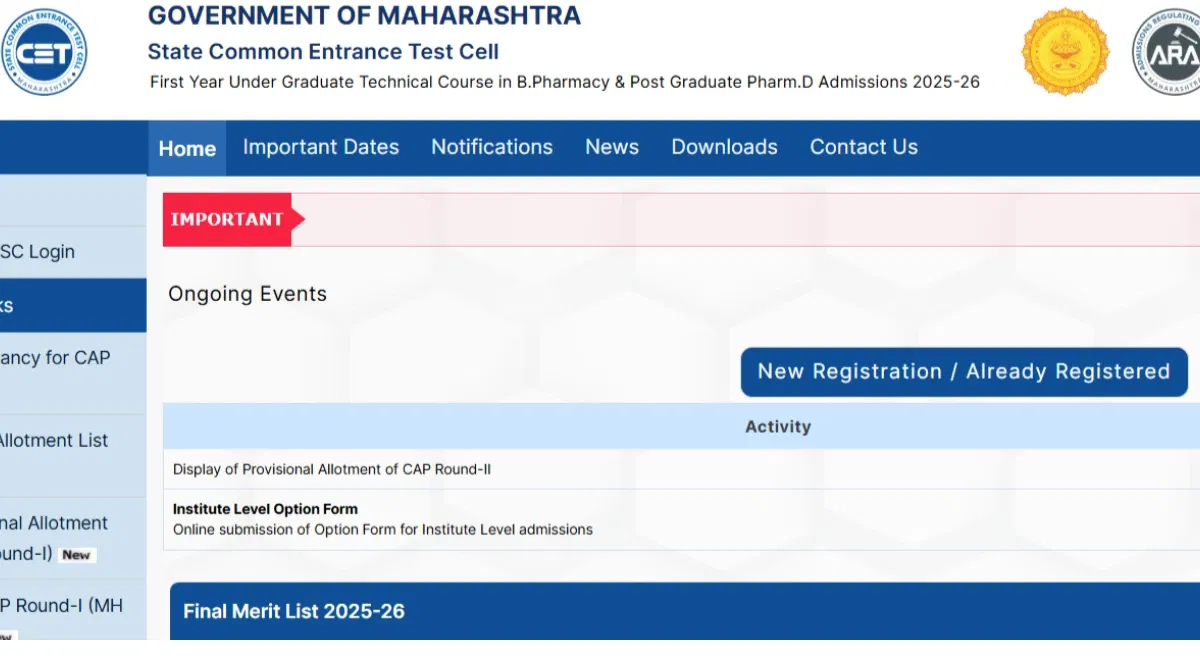Image resolution: width=1200 pixels, height=667 pixels.
Task: Go to the Home menu item
Action: pyautogui.click(x=187, y=148)
